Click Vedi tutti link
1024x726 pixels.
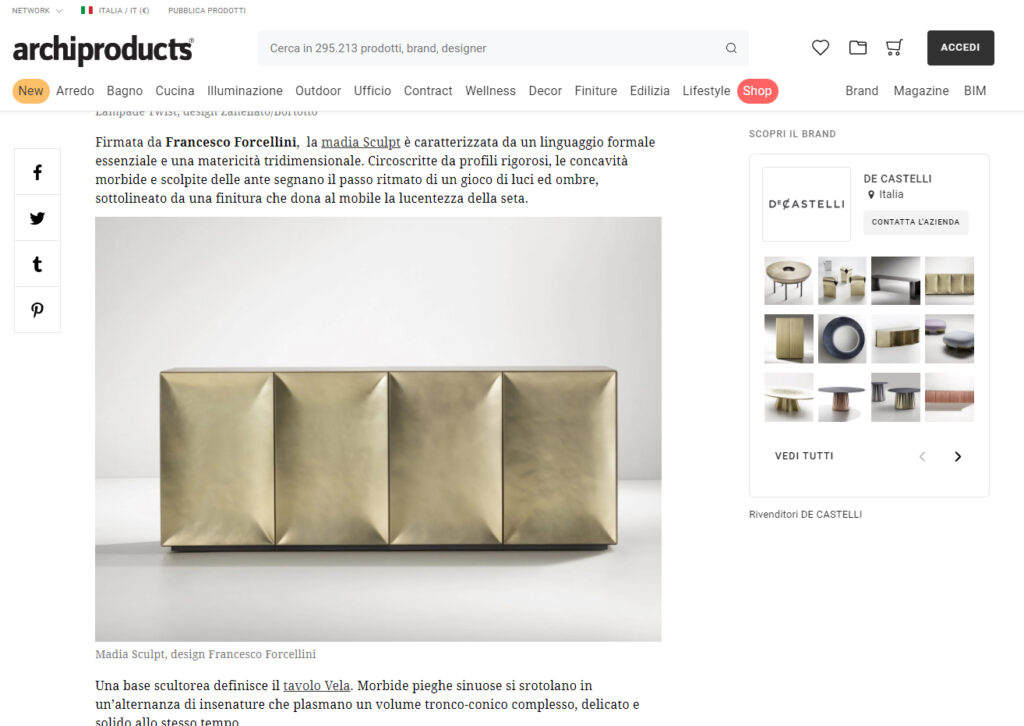[804, 456]
